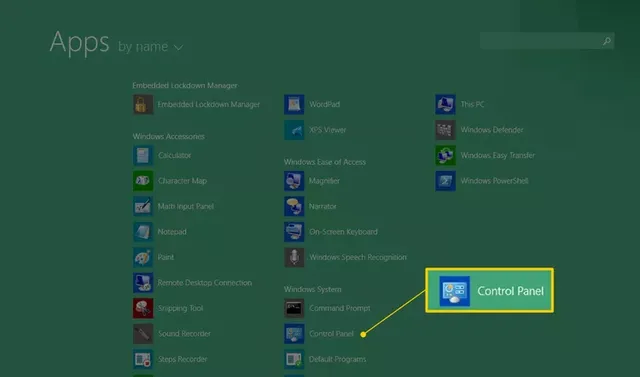Select the Embedded Lockdown Manager group header
Screen dimensions: 640x377
[x=185, y=85]
